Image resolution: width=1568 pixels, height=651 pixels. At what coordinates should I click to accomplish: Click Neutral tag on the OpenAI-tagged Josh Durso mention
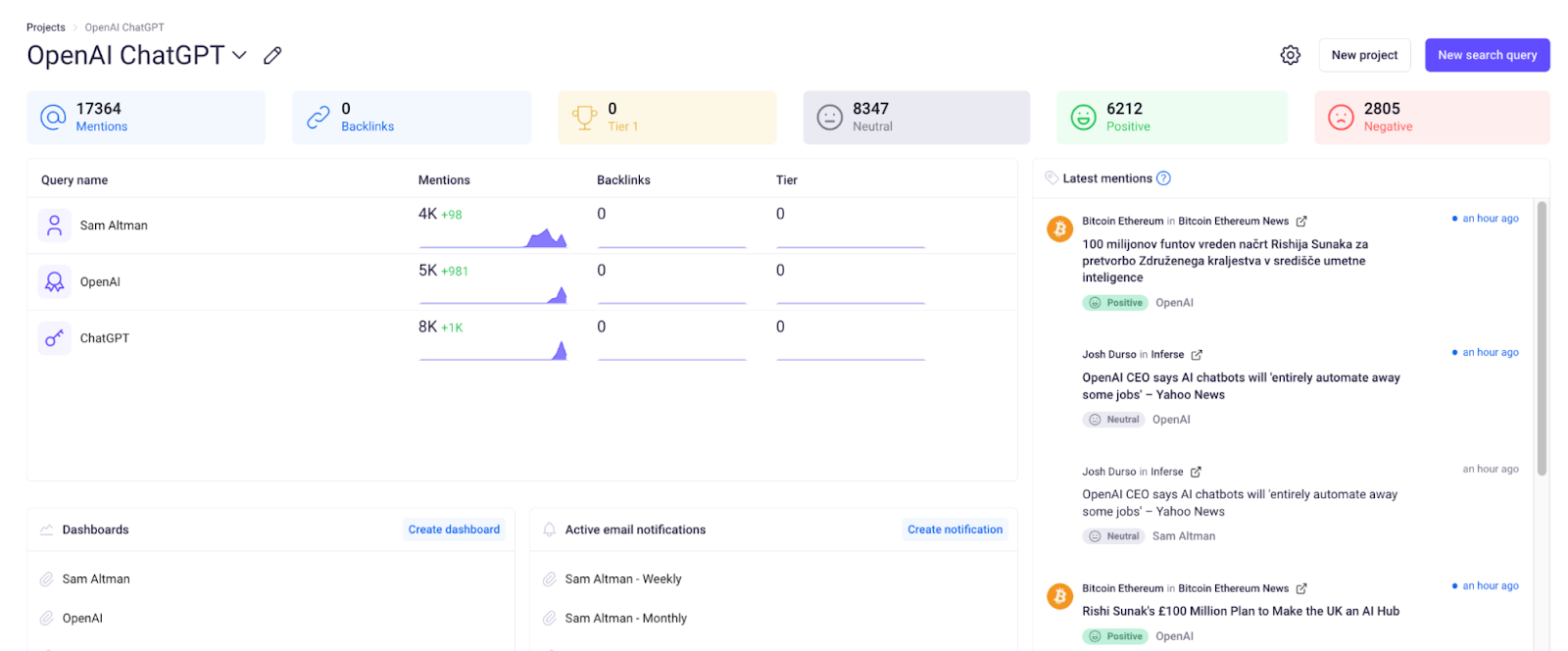1113,420
